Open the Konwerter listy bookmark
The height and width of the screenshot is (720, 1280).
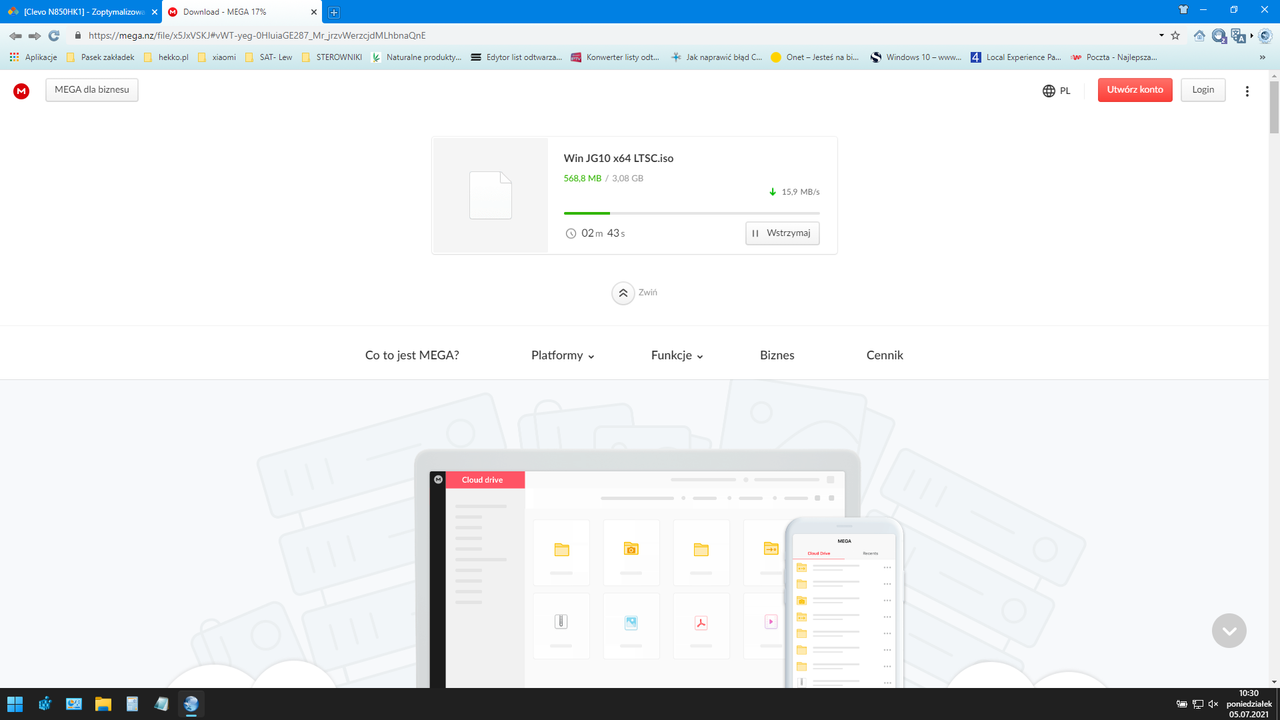pos(615,57)
